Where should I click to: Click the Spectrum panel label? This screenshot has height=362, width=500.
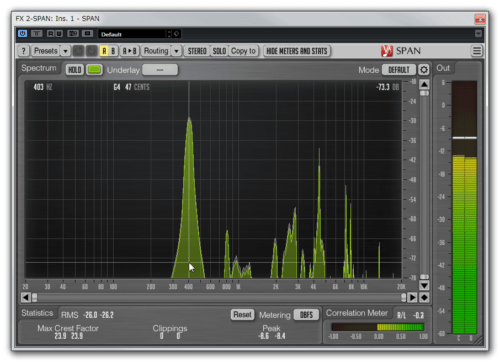click(39, 68)
